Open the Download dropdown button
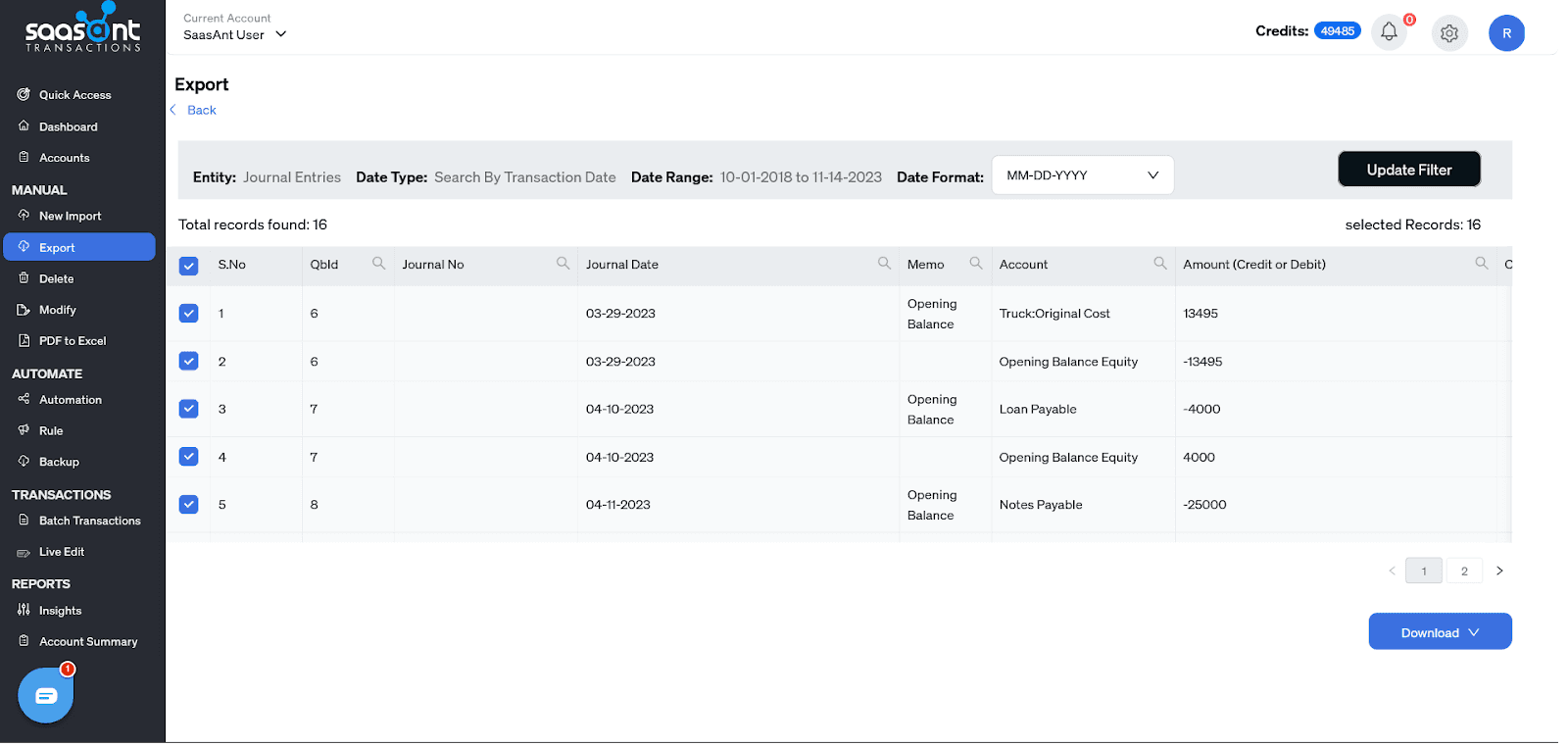 click(x=1440, y=632)
